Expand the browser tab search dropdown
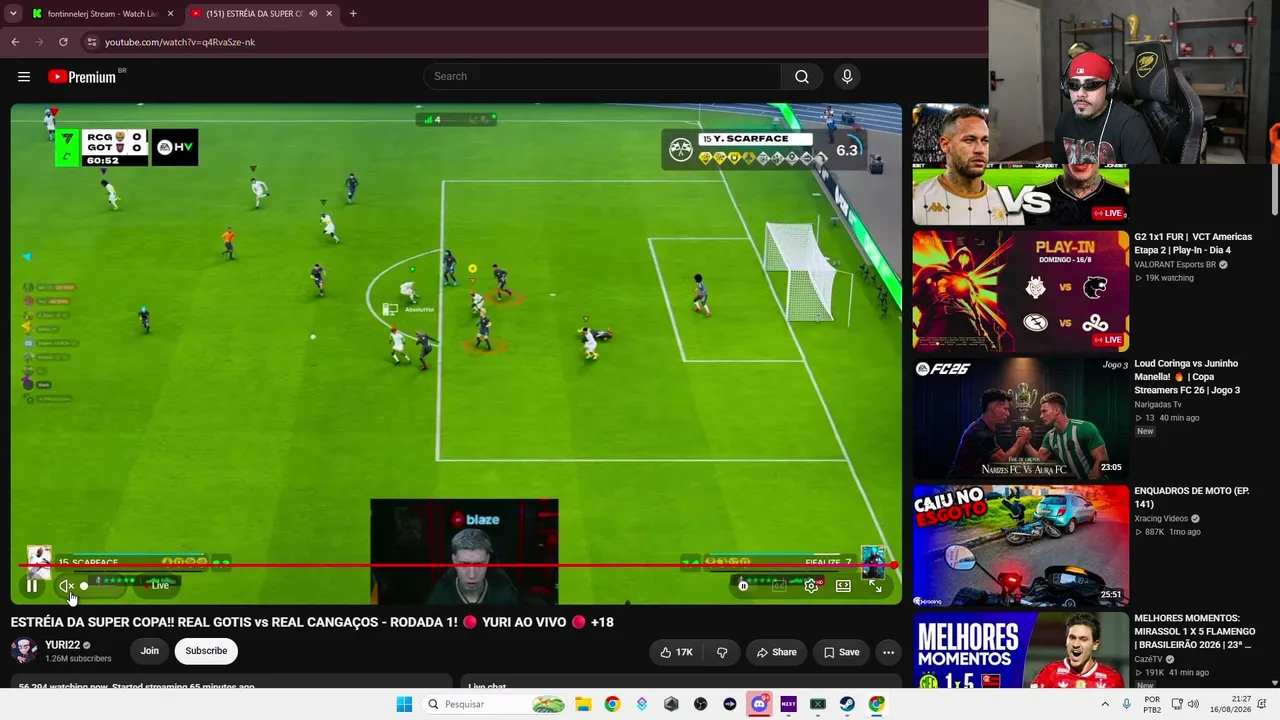Viewport: 1280px width, 720px height. 13,14
